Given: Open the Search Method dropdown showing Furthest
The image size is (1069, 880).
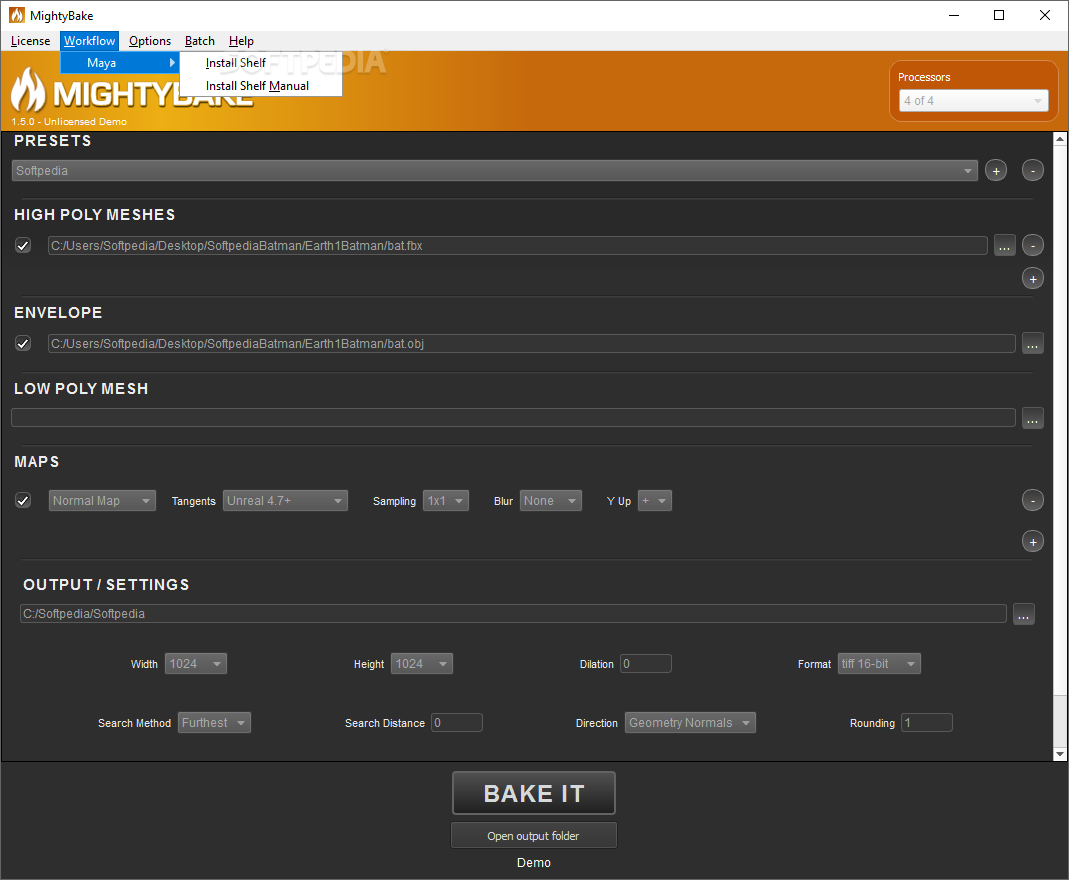Looking at the screenshot, I should tap(214, 723).
